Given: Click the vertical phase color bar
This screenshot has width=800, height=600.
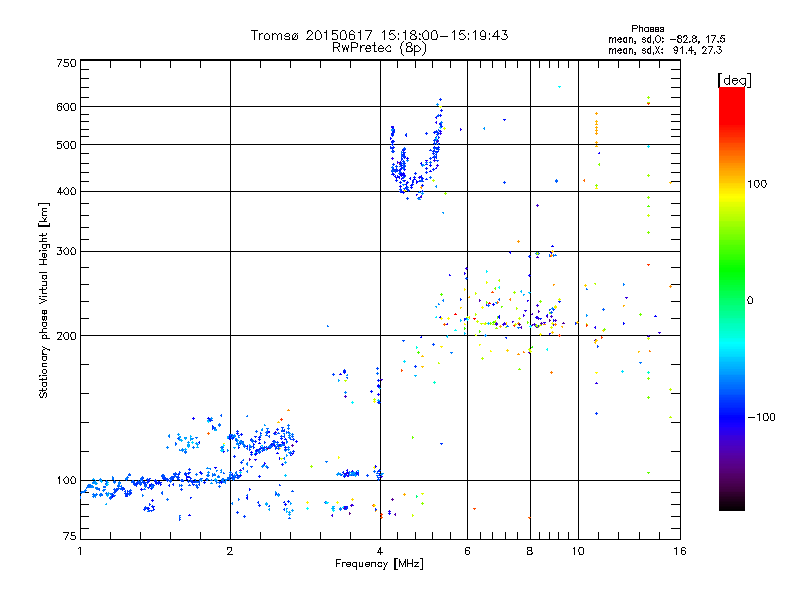Looking at the screenshot, I should pyautogui.click(x=732, y=298).
